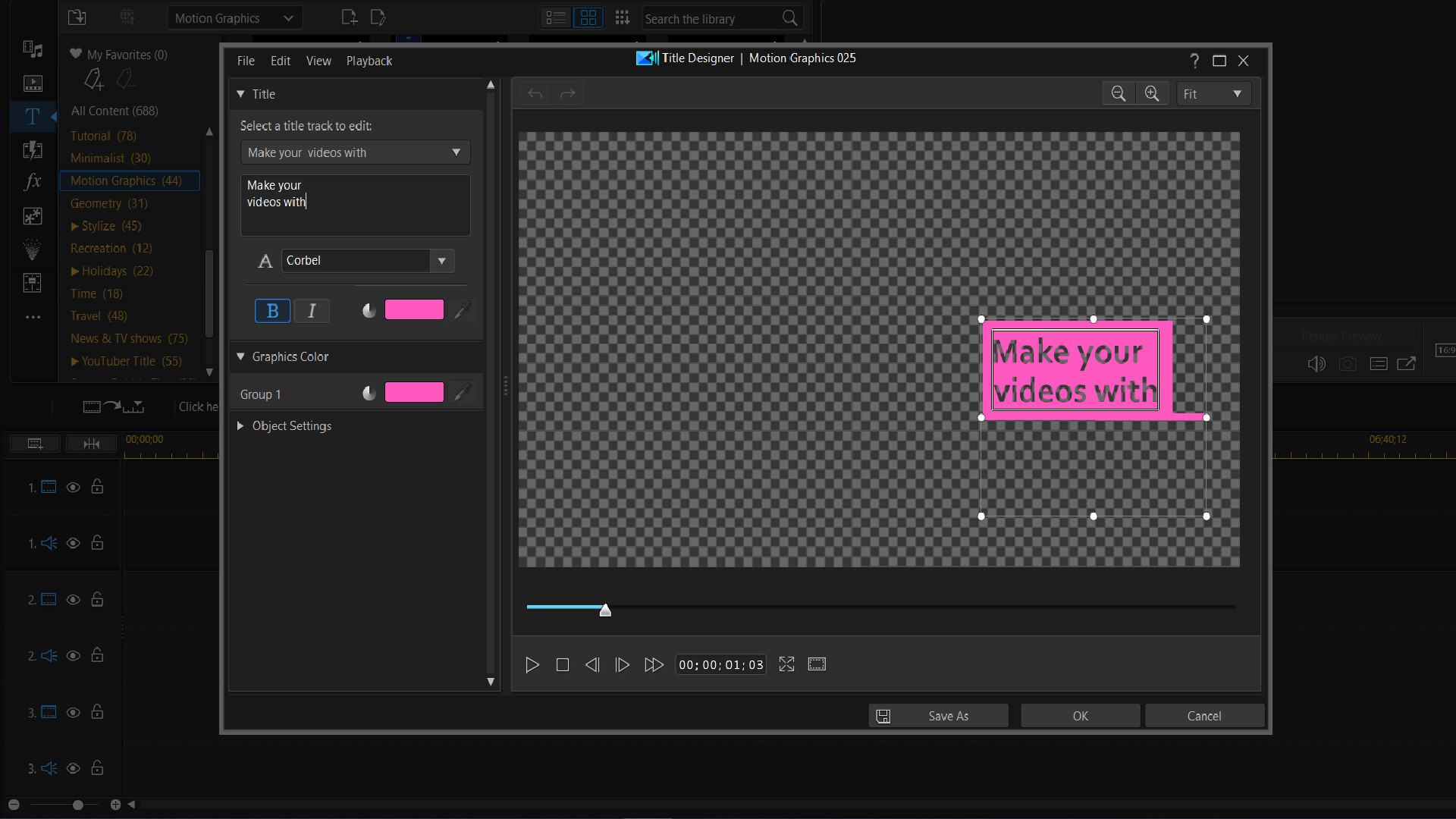Open the Playback menu
The height and width of the screenshot is (819, 1456).
369,61
